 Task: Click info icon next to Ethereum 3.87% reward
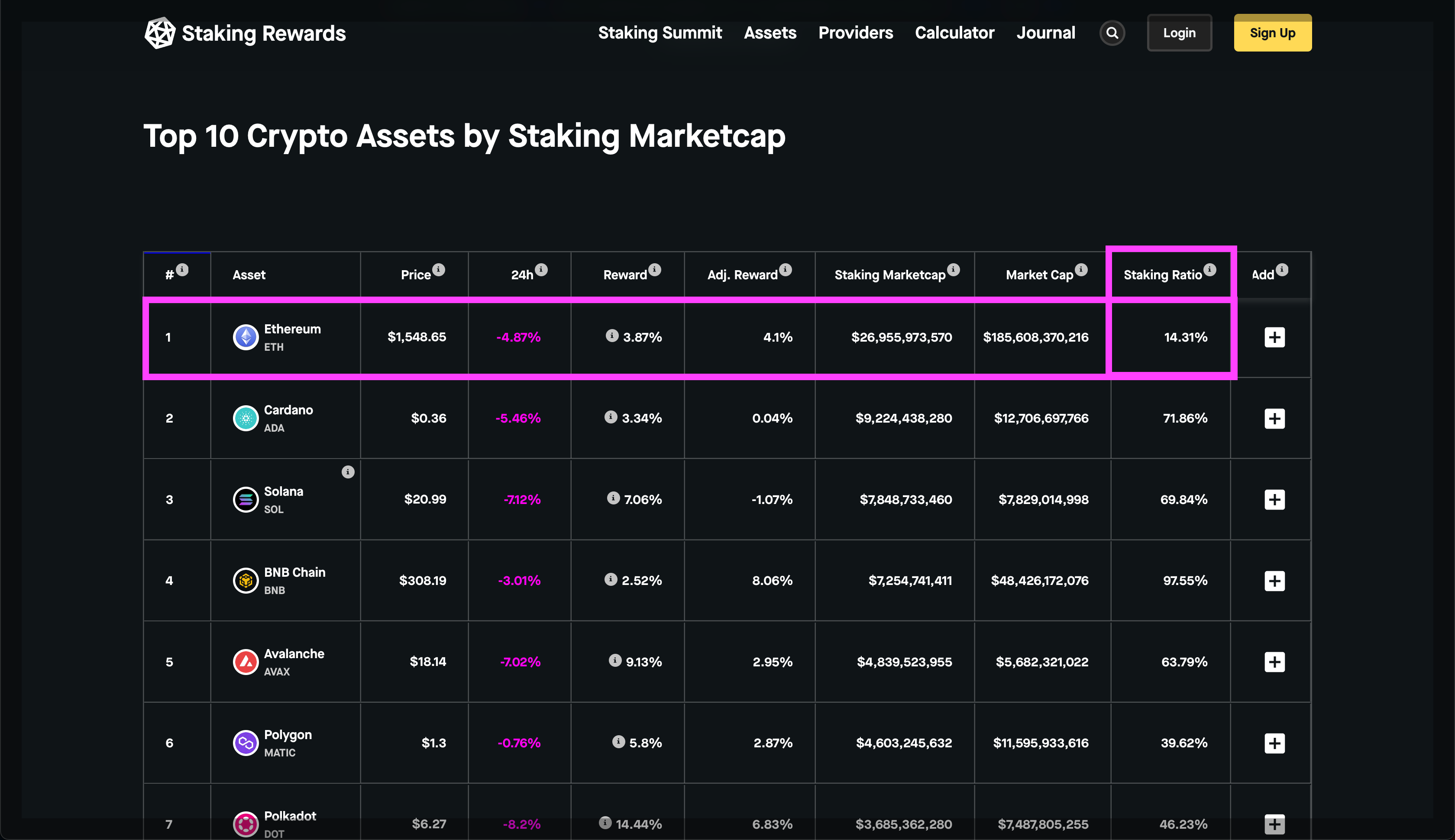pyautogui.click(x=611, y=335)
